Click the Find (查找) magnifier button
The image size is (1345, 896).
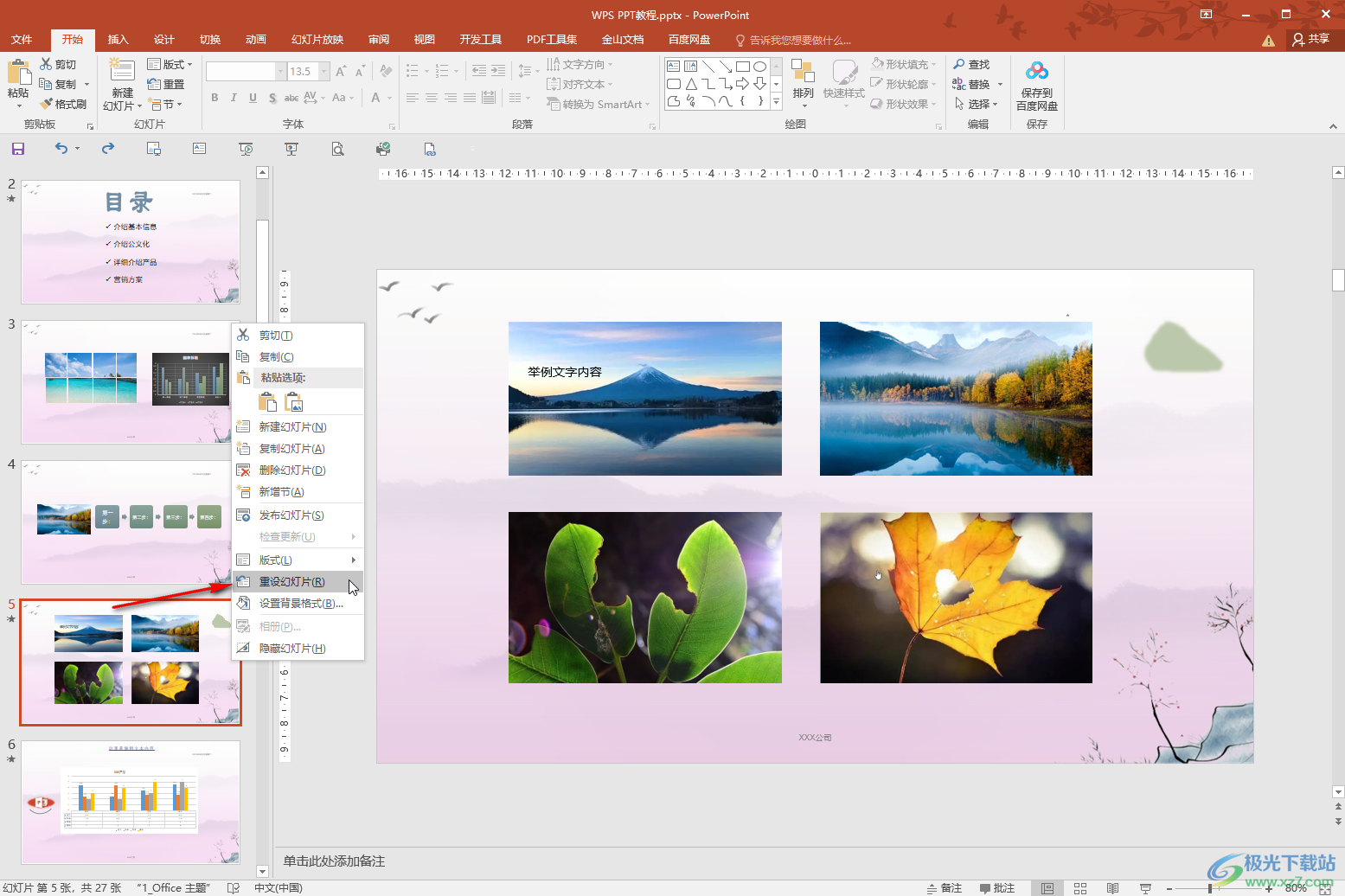pyautogui.click(x=971, y=65)
